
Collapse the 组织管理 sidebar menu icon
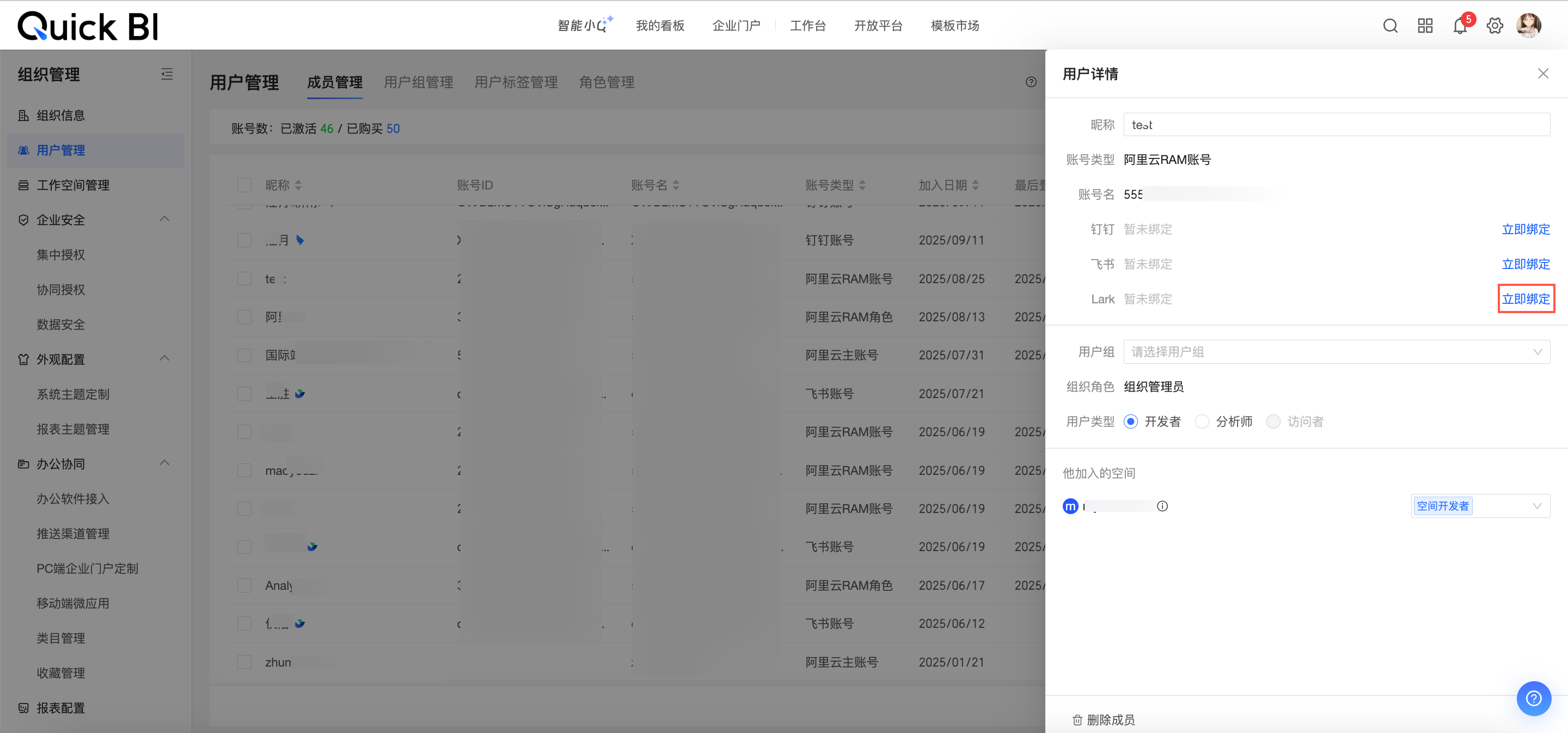pos(167,74)
